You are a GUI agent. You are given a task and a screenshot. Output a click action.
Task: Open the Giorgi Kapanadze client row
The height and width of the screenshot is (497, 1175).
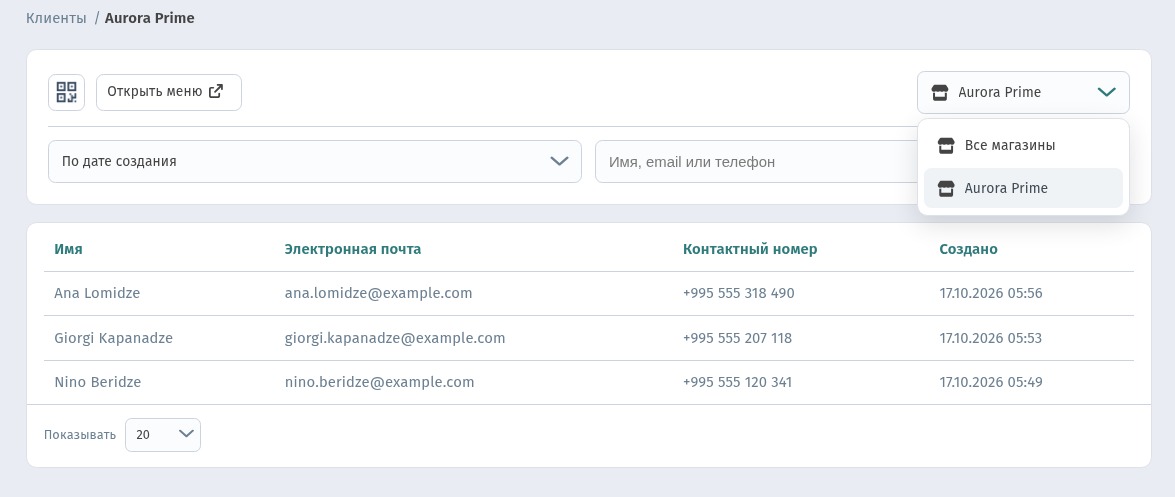[588, 338]
